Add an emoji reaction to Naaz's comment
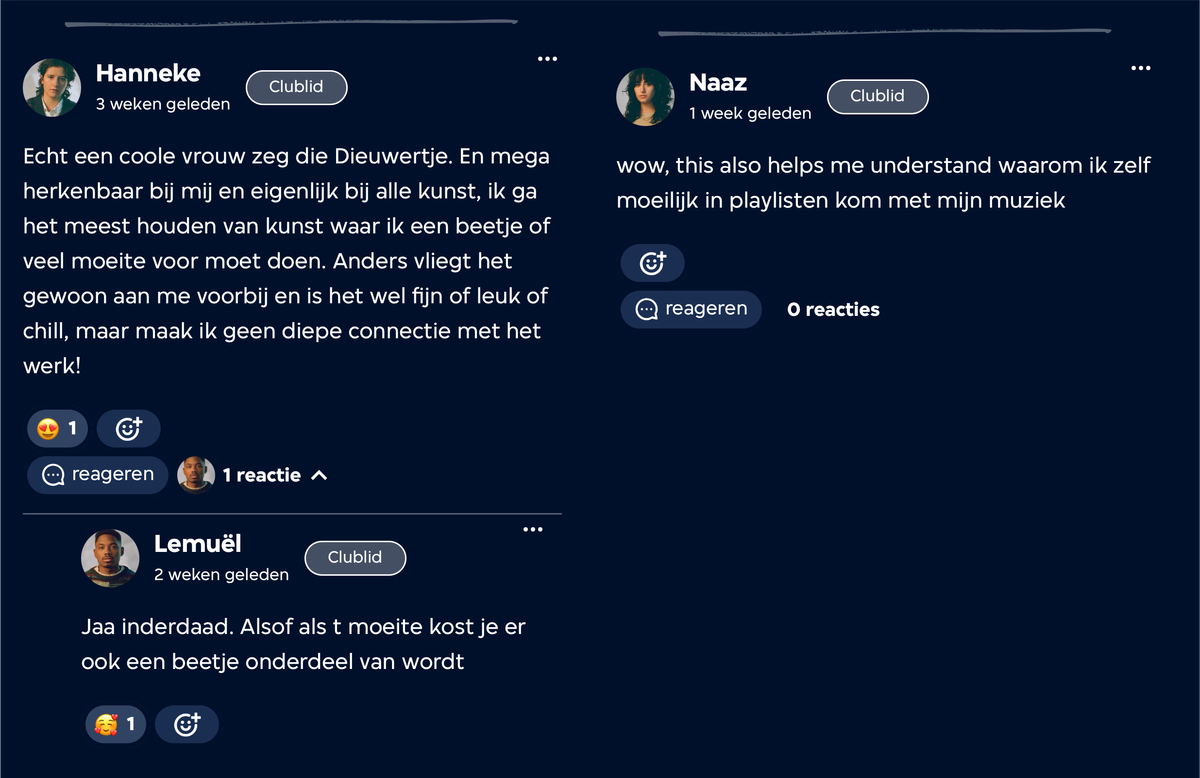This screenshot has width=1200, height=778. [x=652, y=263]
